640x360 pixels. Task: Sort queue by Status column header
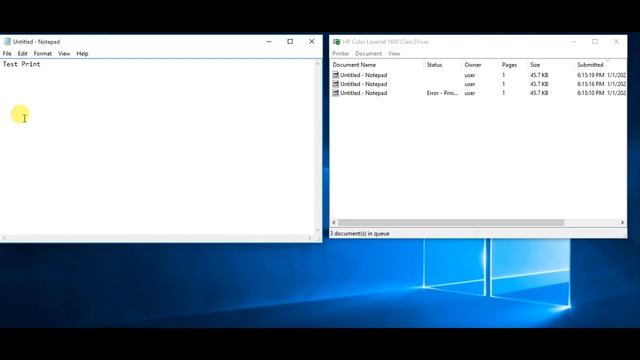(434, 65)
